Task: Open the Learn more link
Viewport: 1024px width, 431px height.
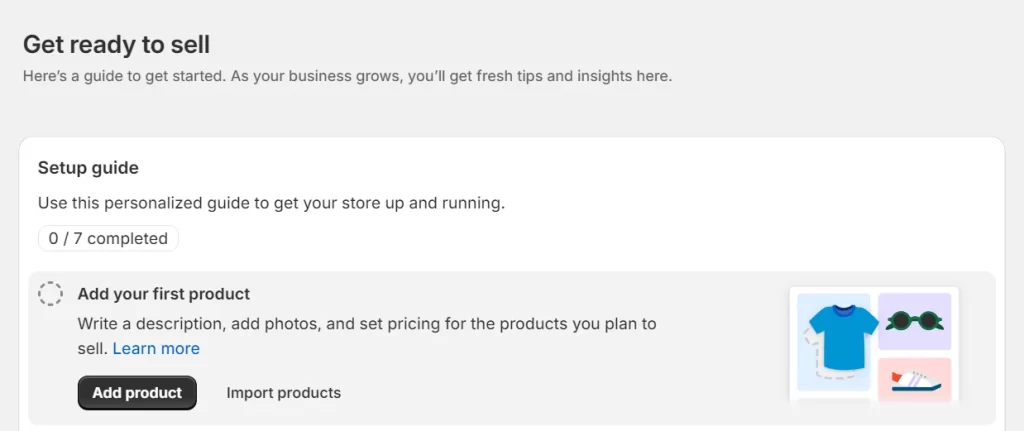Action: coord(156,349)
